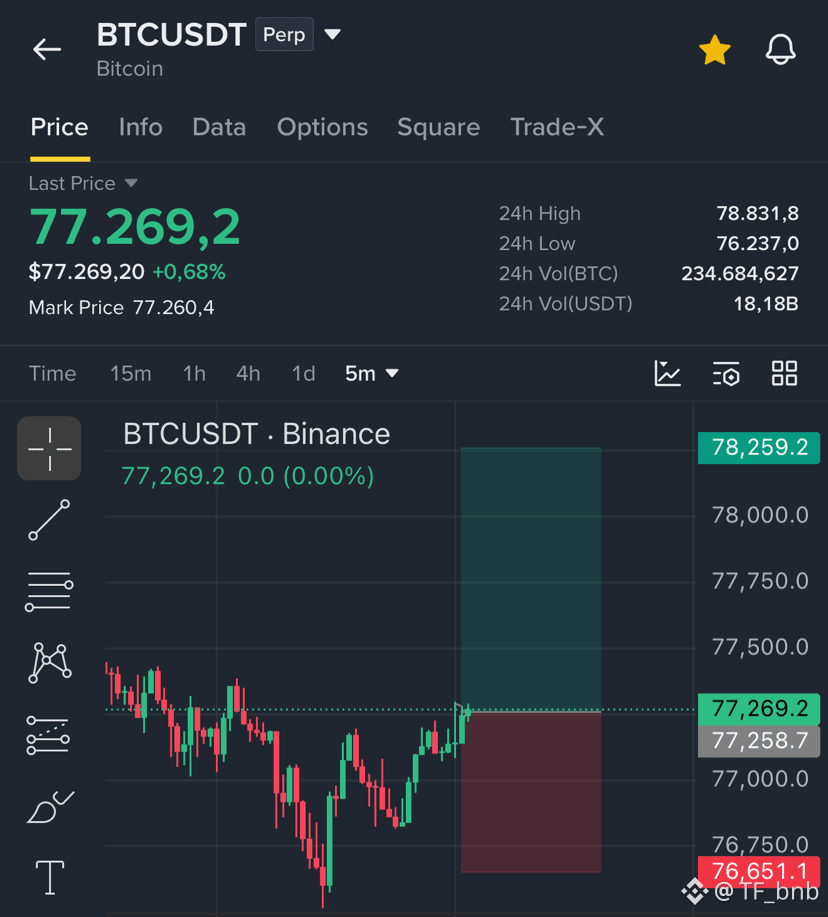The width and height of the screenshot is (828, 917).
Task: Click the 24h Low value 76.237,0
Action: pyautogui.click(x=758, y=243)
